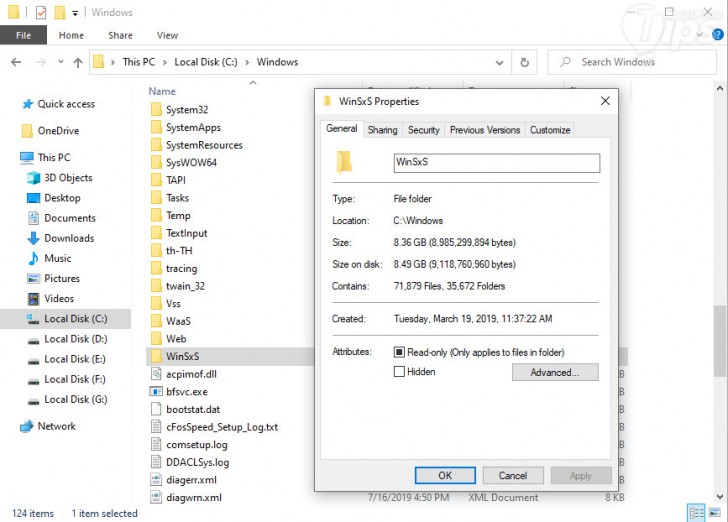Select the diagerr.xml file

(x=184, y=480)
